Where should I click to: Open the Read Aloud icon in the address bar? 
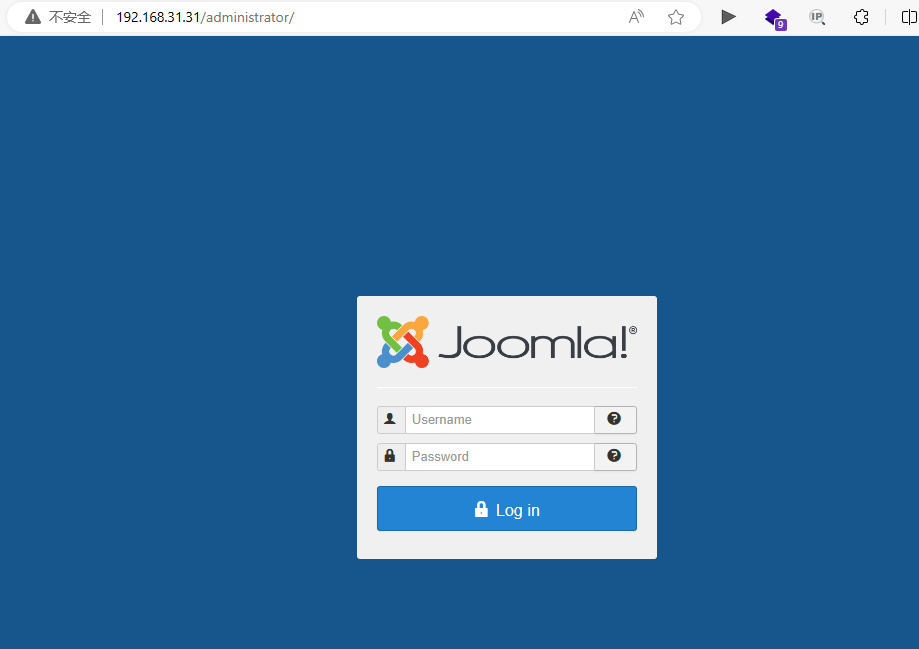[636, 17]
